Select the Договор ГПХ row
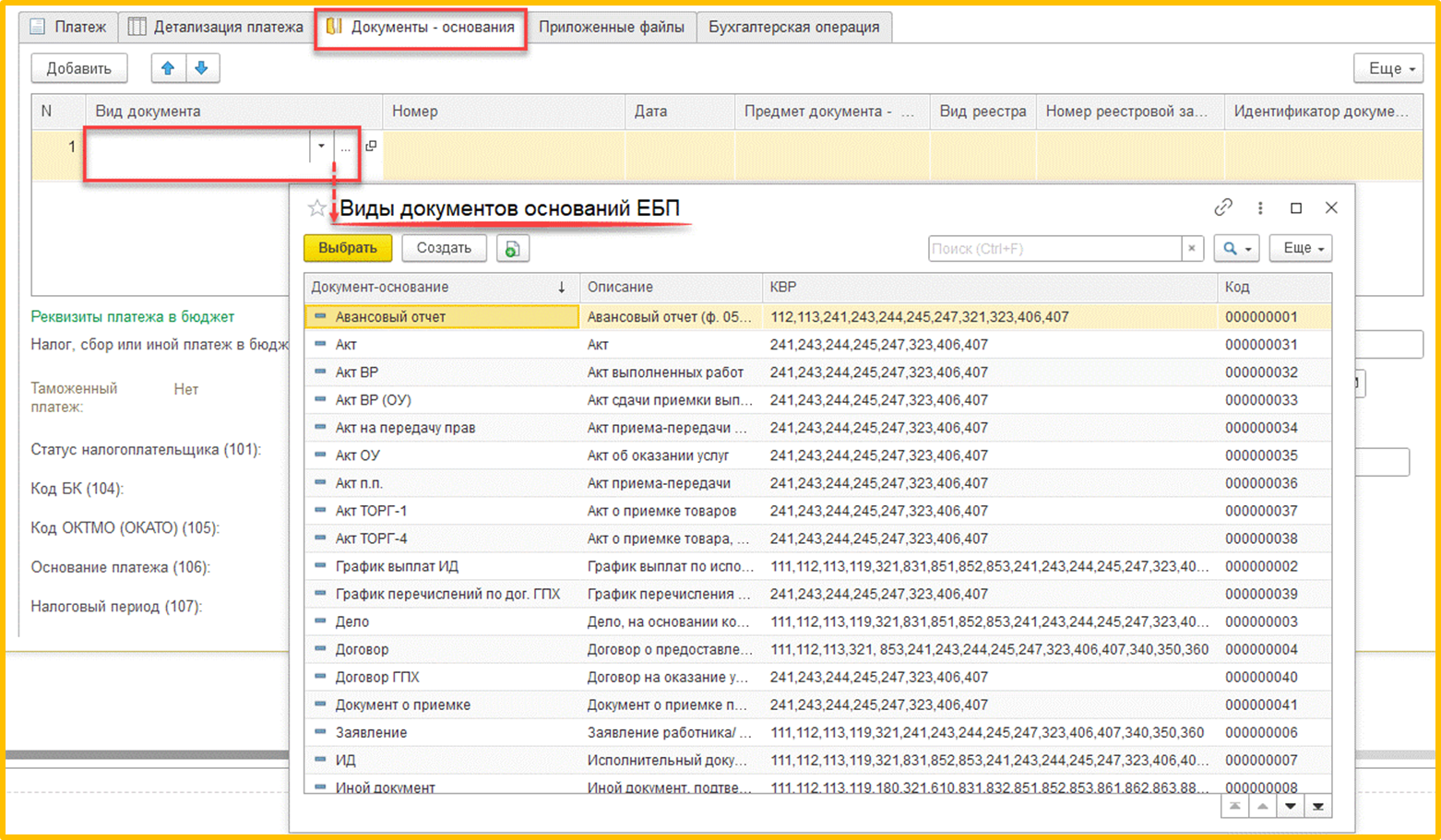Viewport: 1441px width, 840px height. (817, 677)
